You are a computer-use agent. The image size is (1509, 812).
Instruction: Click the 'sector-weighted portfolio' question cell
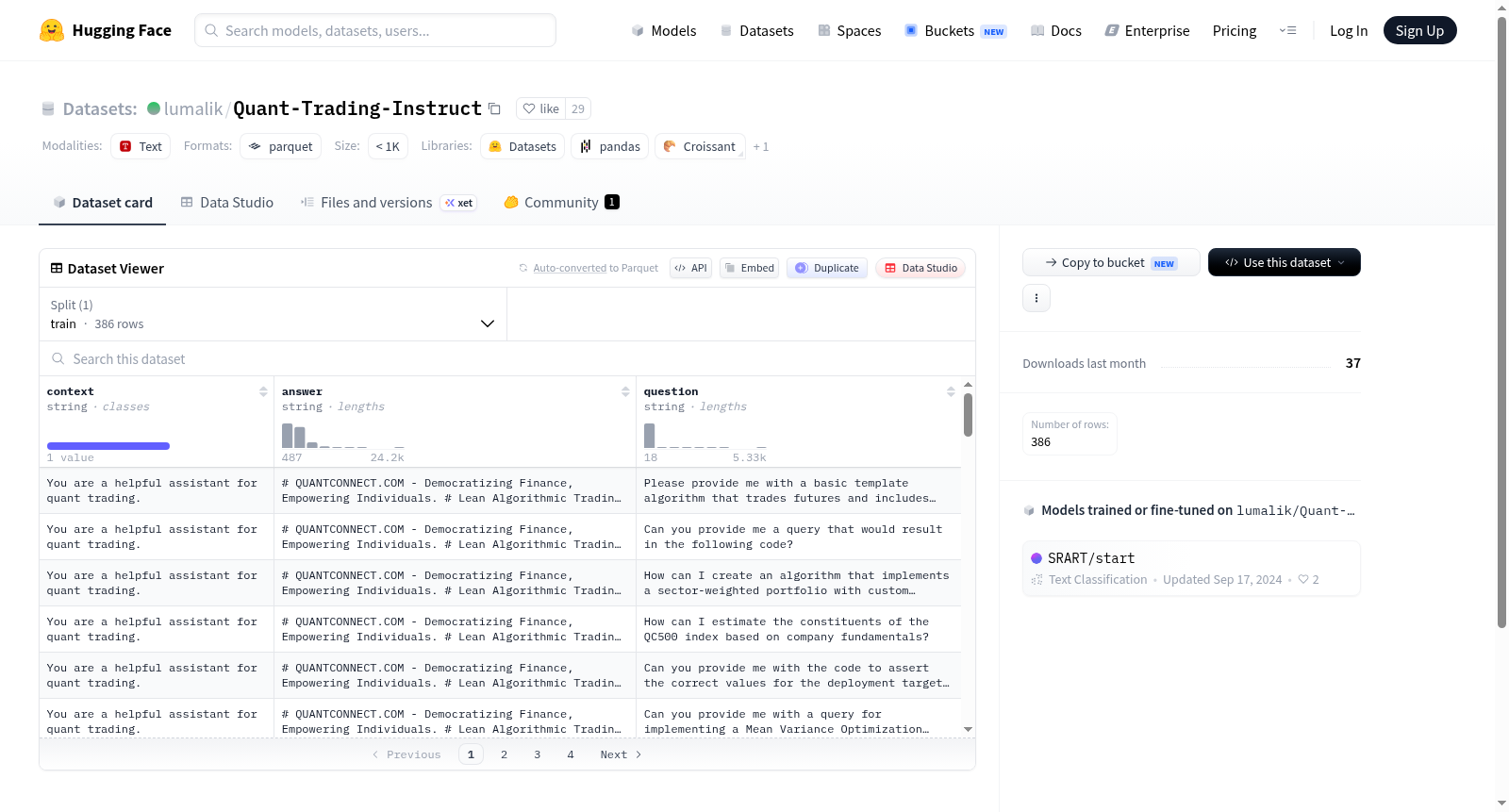coord(798,583)
